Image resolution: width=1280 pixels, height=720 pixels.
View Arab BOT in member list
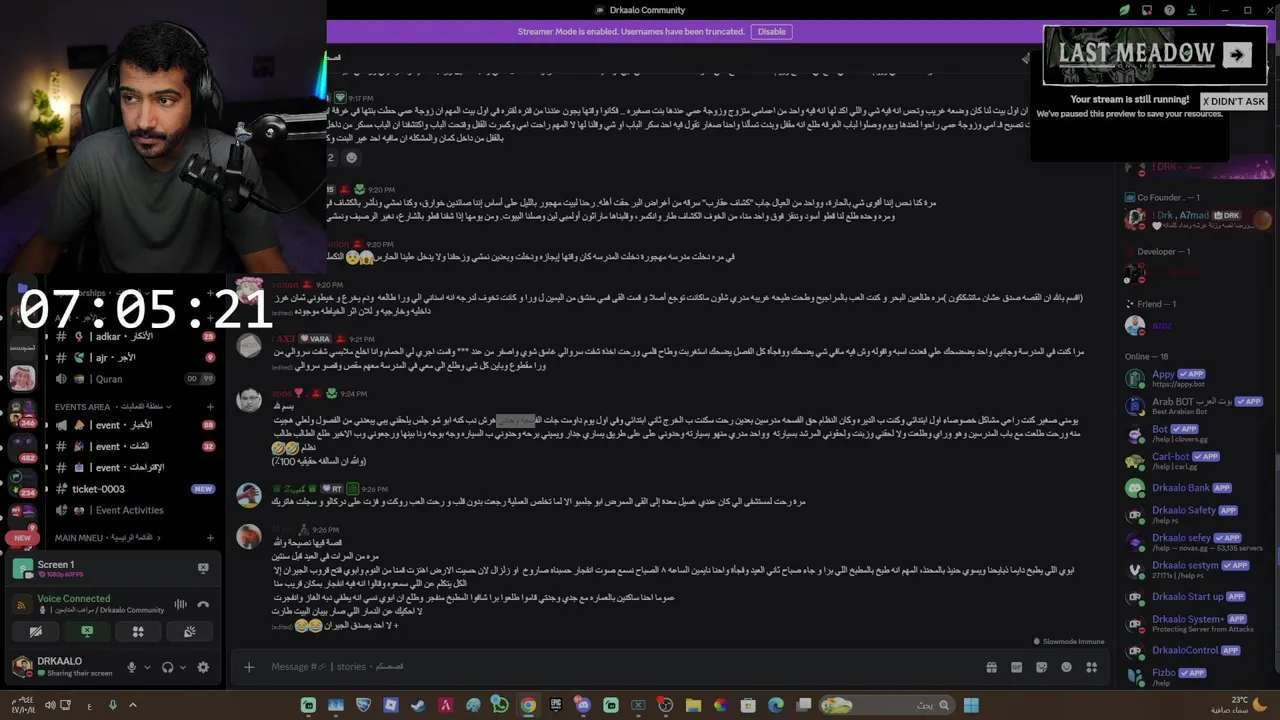point(1193,406)
